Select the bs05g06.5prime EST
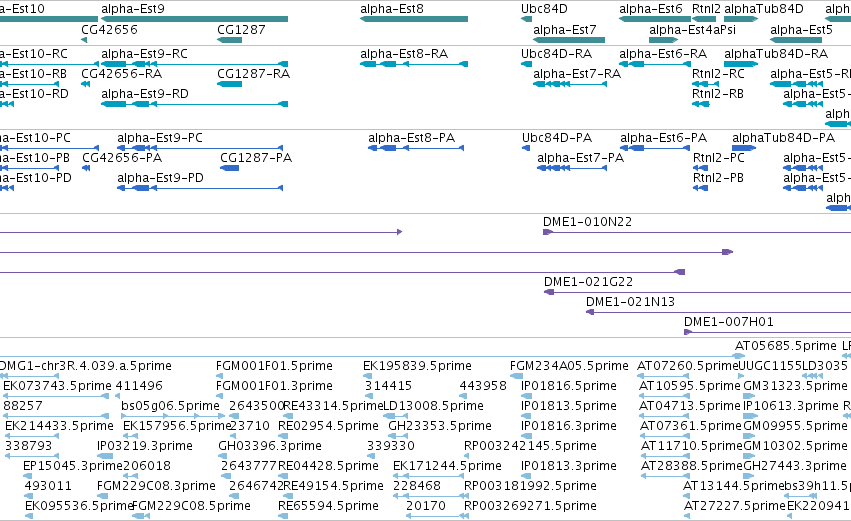 pos(173,416)
